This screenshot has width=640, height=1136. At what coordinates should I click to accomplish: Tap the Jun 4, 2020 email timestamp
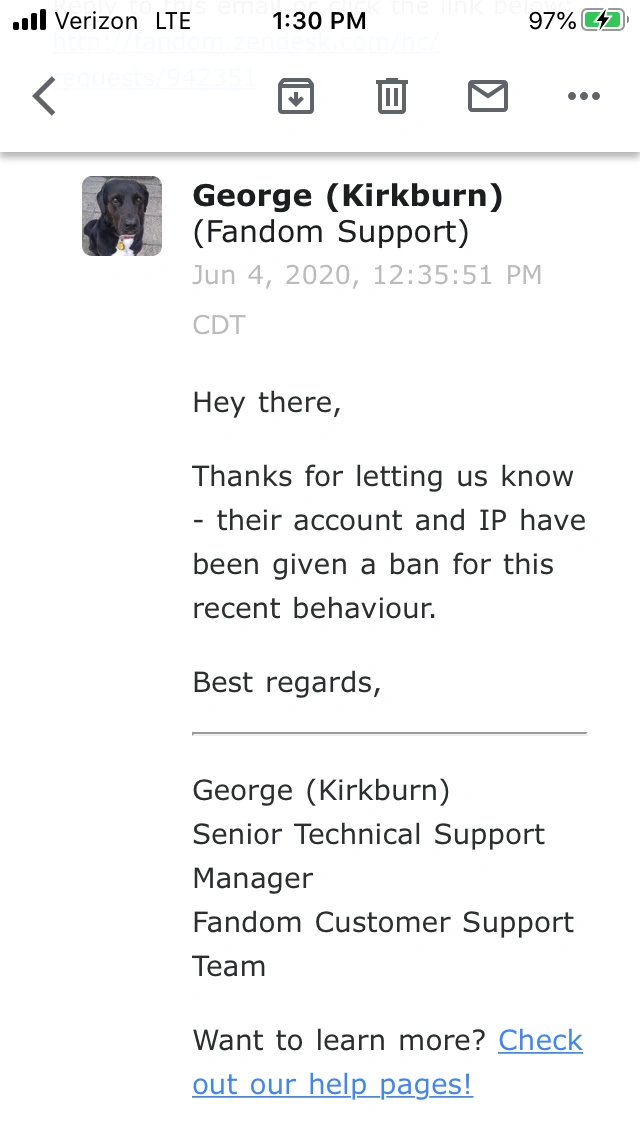(367, 275)
